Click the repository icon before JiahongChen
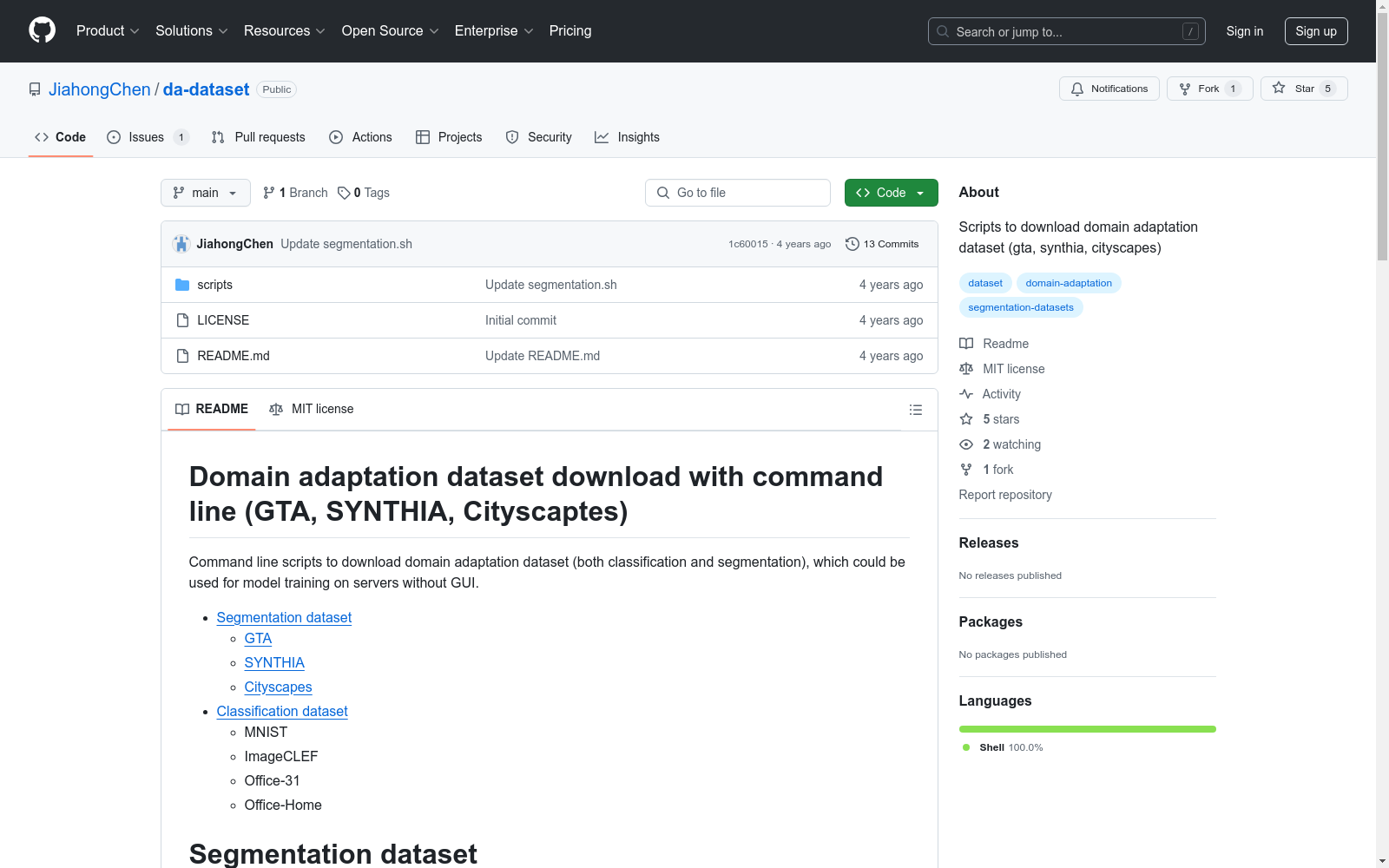The width and height of the screenshot is (1389, 868). (x=35, y=89)
